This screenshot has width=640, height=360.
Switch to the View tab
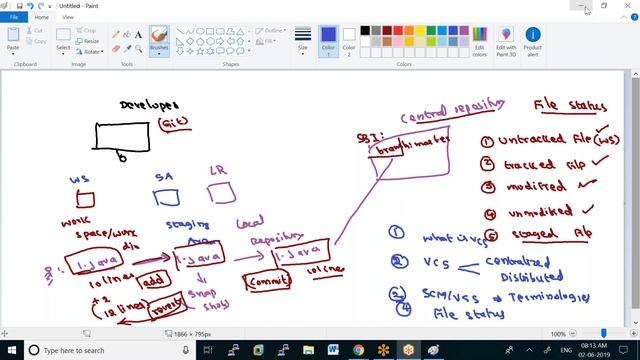pos(68,17)
